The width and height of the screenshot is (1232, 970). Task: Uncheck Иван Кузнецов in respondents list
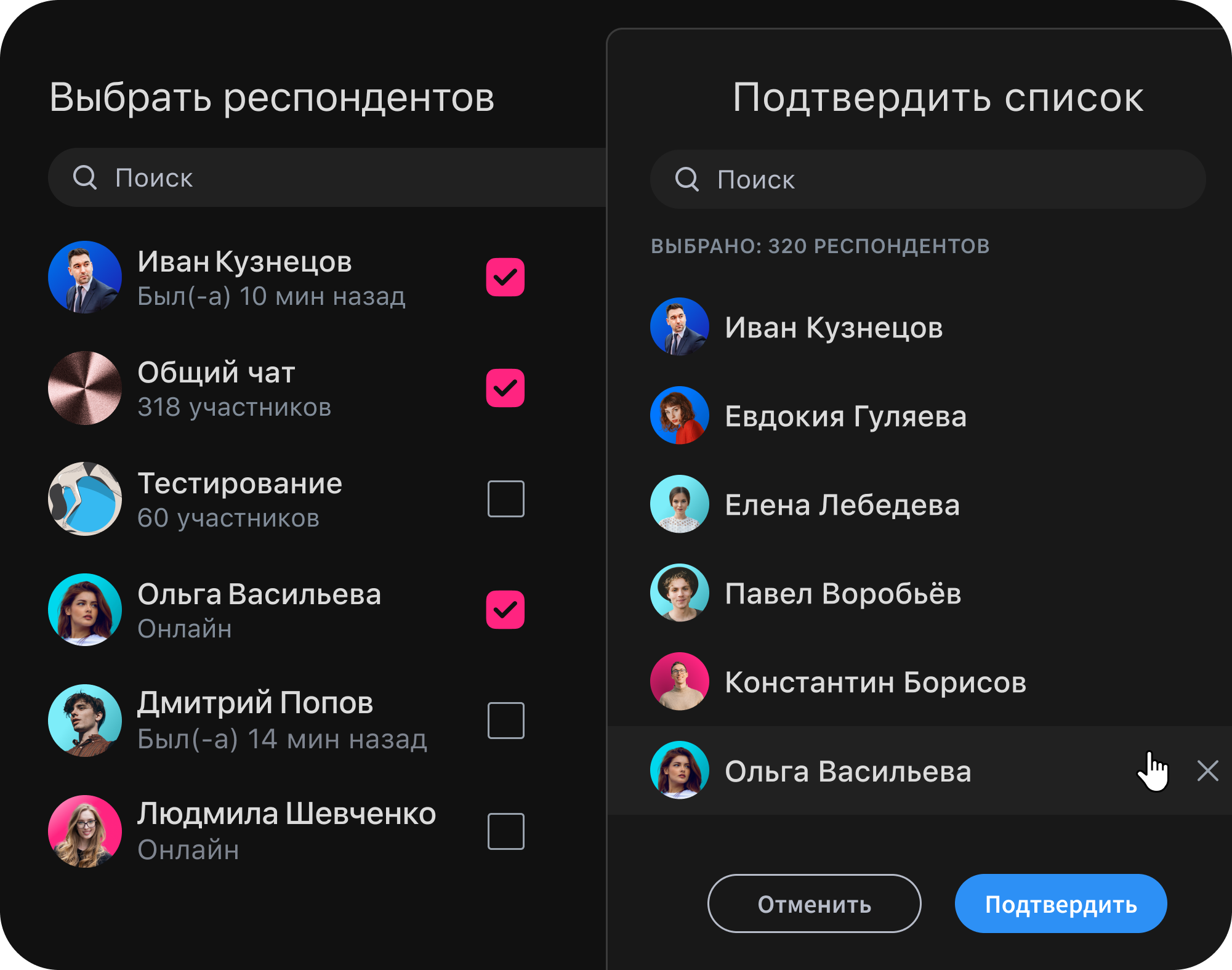[x=506, y=277]
